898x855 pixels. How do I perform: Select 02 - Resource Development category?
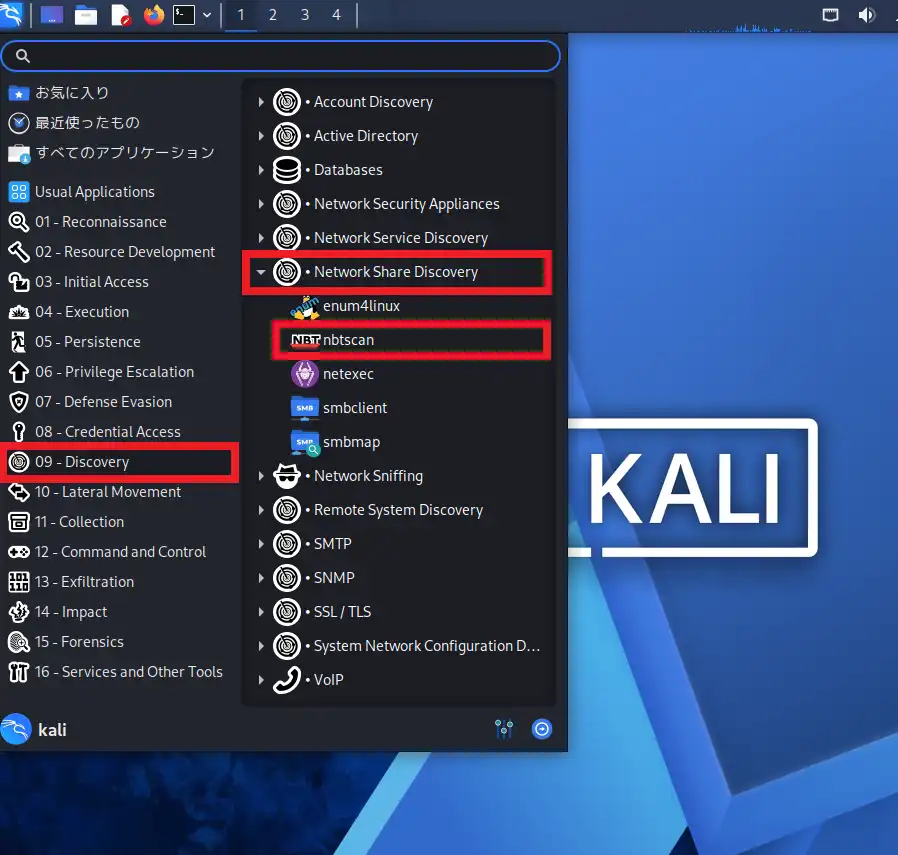pyautogui.click(x=120, y=252)
